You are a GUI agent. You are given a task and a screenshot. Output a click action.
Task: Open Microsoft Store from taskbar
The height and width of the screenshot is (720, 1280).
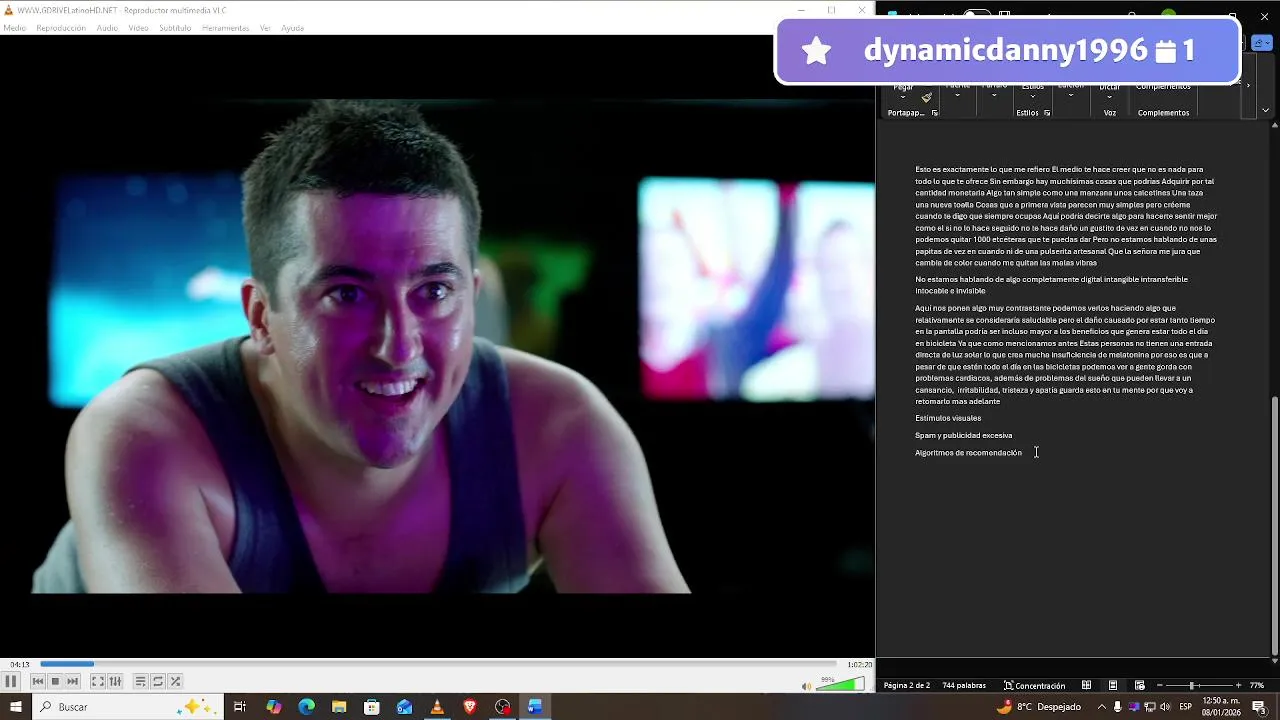tap(372, 707)
